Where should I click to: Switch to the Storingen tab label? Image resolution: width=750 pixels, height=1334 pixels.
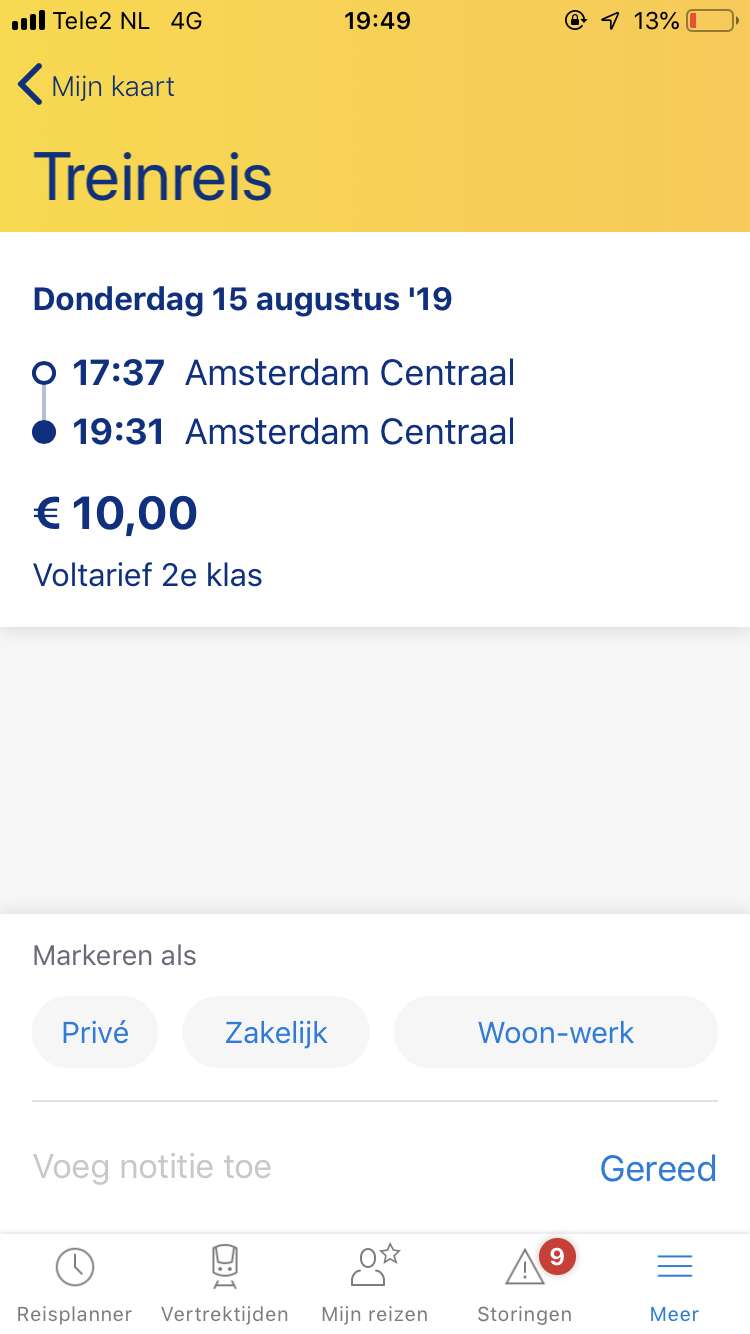524,1314
